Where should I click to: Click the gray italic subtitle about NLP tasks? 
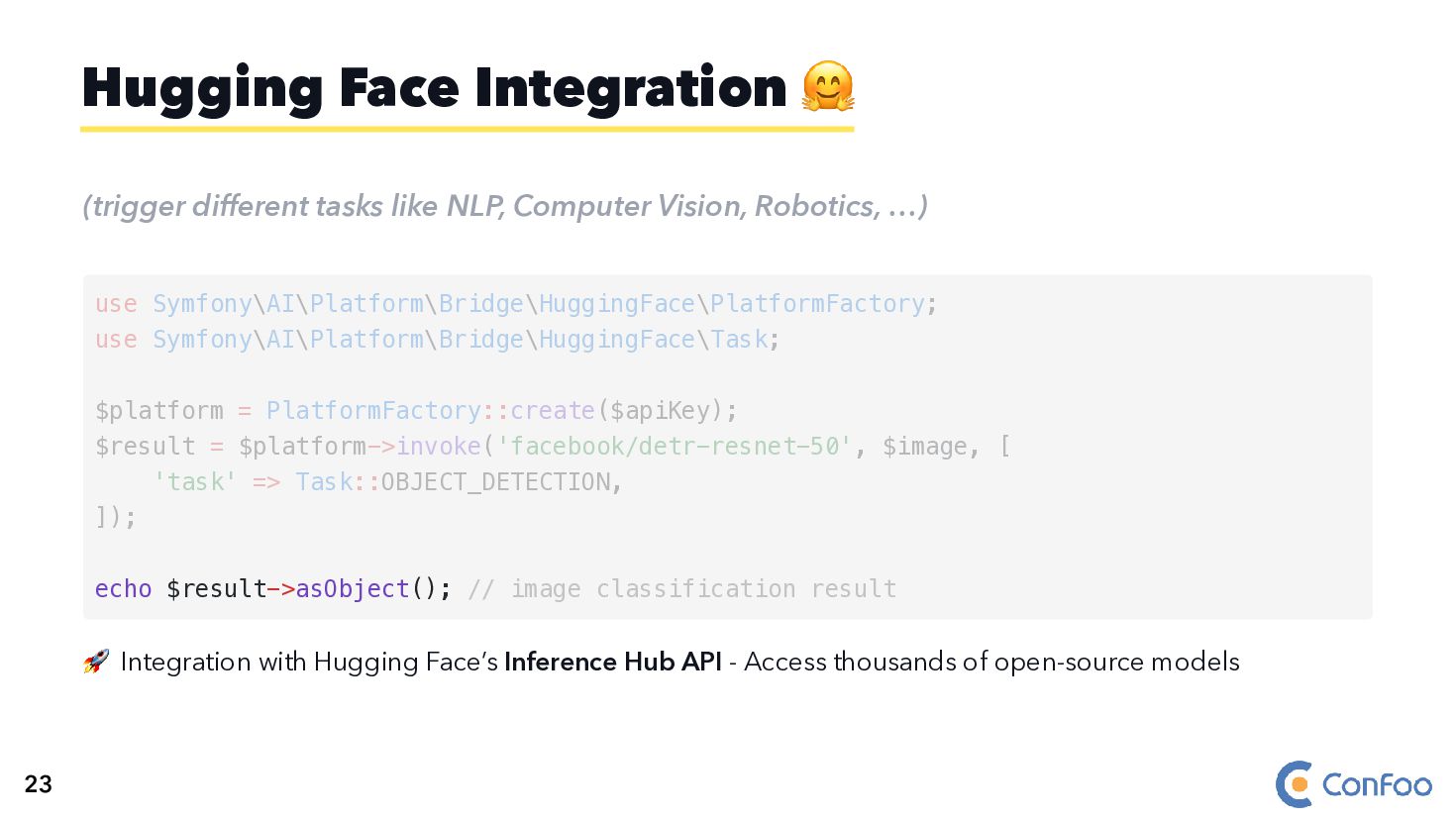[505, 206]
